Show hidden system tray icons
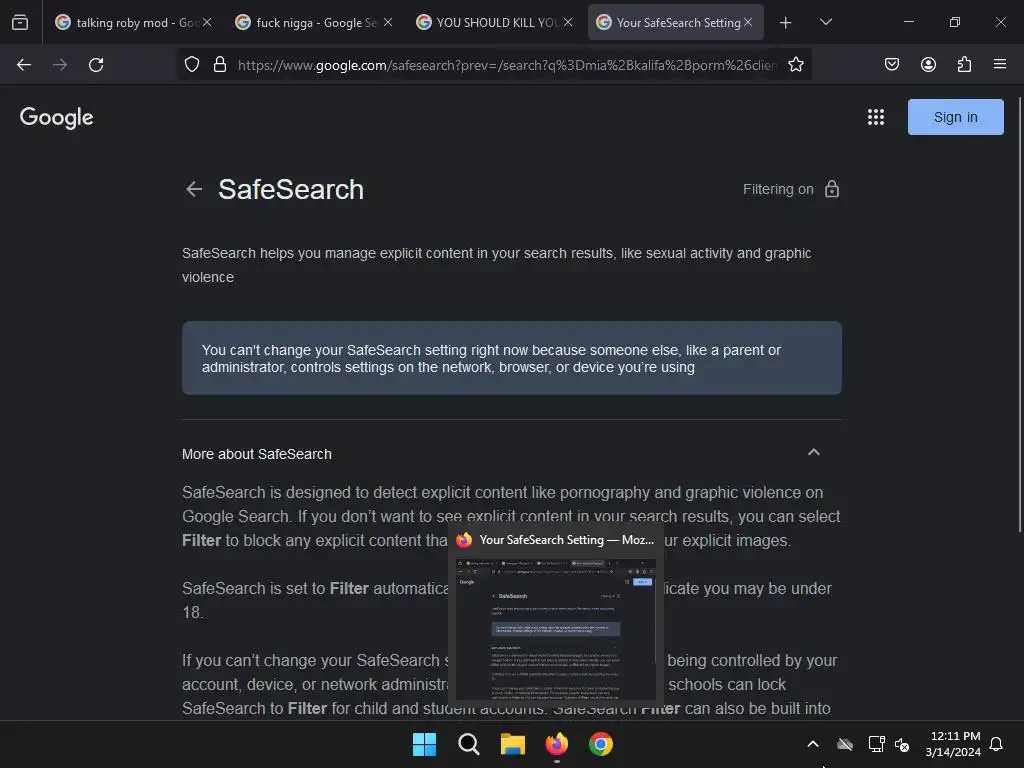The height and width of the screenshot is (768, 1024). [x=813, y=744]
